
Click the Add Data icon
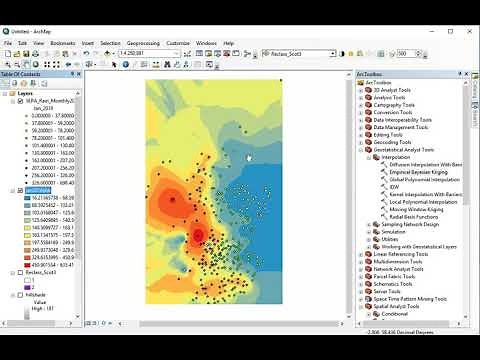click(107, 54)
